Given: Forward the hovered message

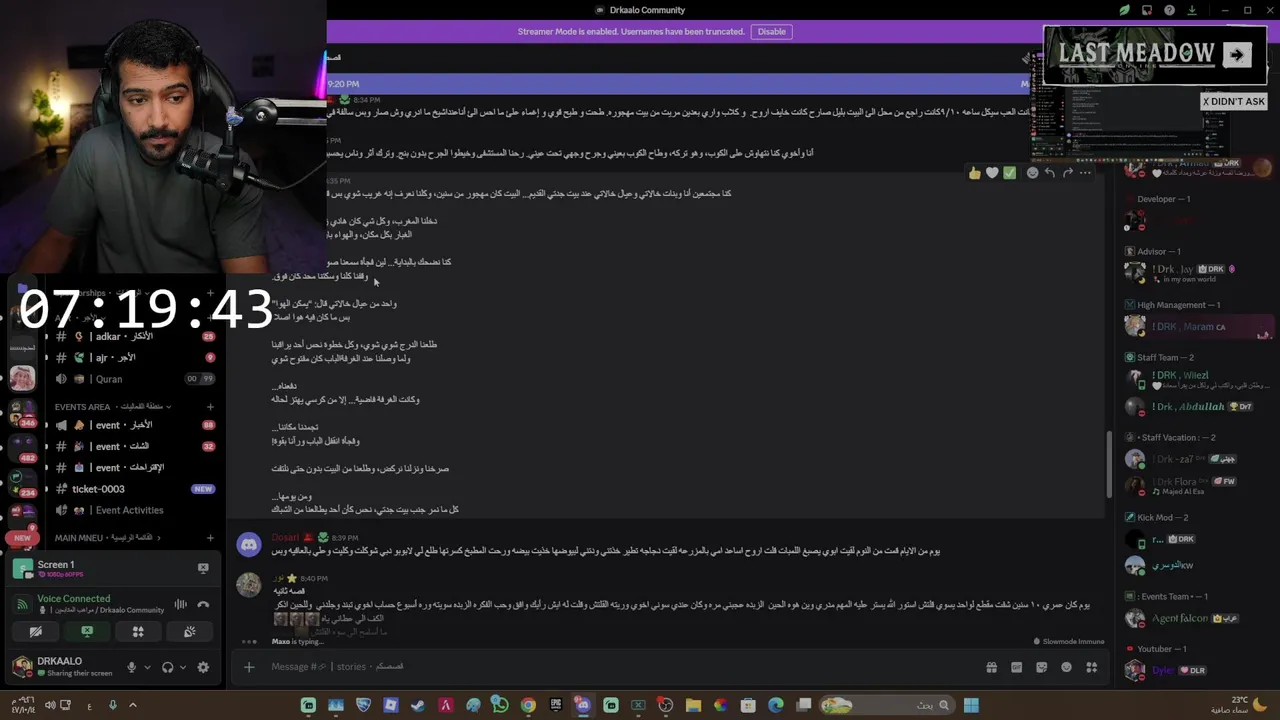Looking at the screenshot, I should point(1068,173).
